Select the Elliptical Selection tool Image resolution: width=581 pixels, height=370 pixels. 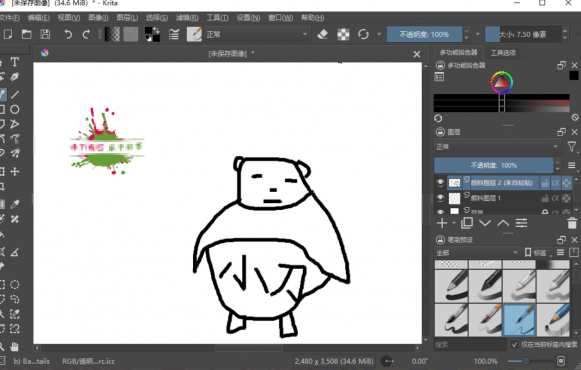click(x=14, y=284)
